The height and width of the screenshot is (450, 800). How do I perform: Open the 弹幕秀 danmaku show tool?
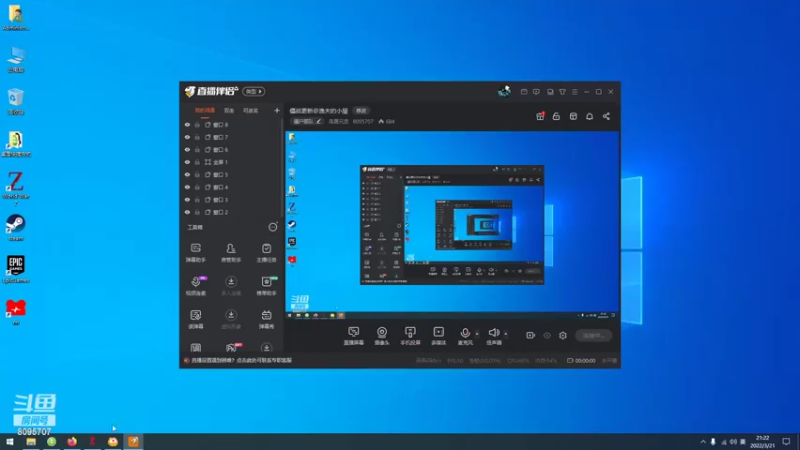266,319
